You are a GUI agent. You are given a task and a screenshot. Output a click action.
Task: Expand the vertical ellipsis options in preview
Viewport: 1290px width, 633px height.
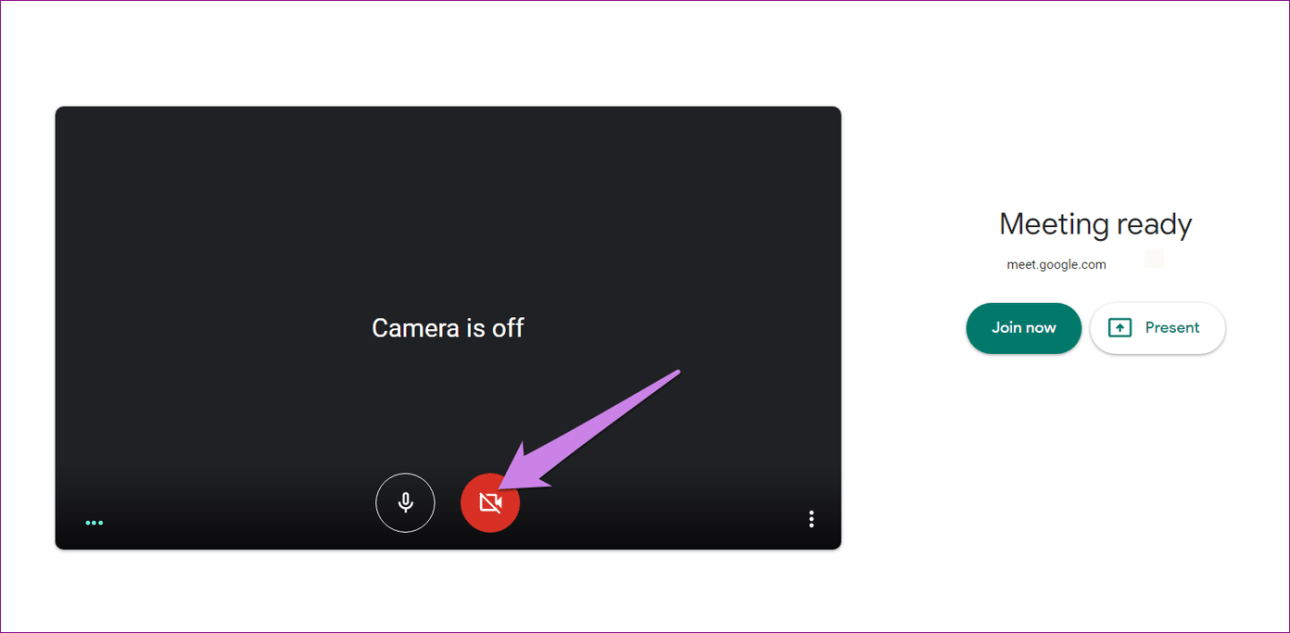click(x=811, y=519)
